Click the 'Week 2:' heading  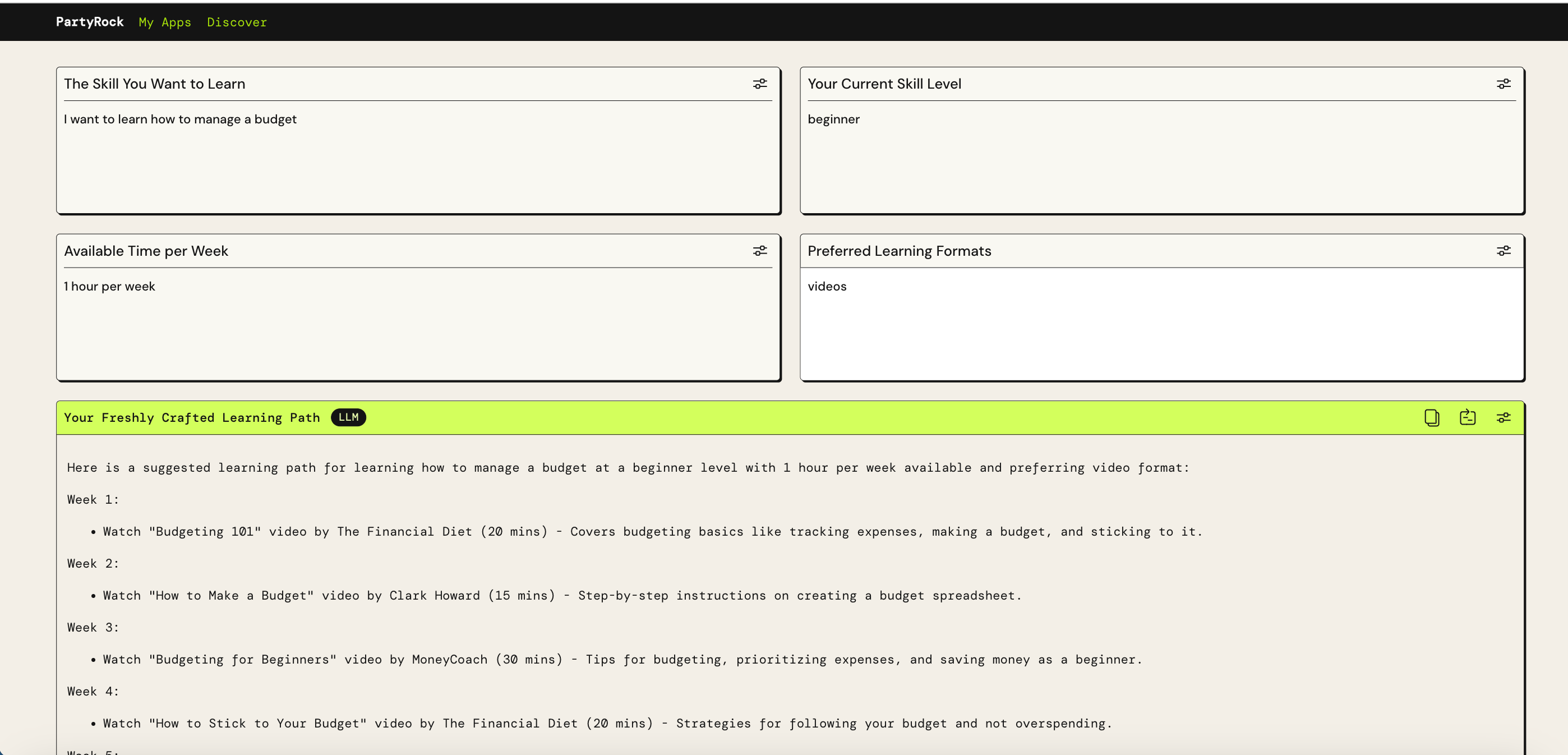[x=93, y=563]
